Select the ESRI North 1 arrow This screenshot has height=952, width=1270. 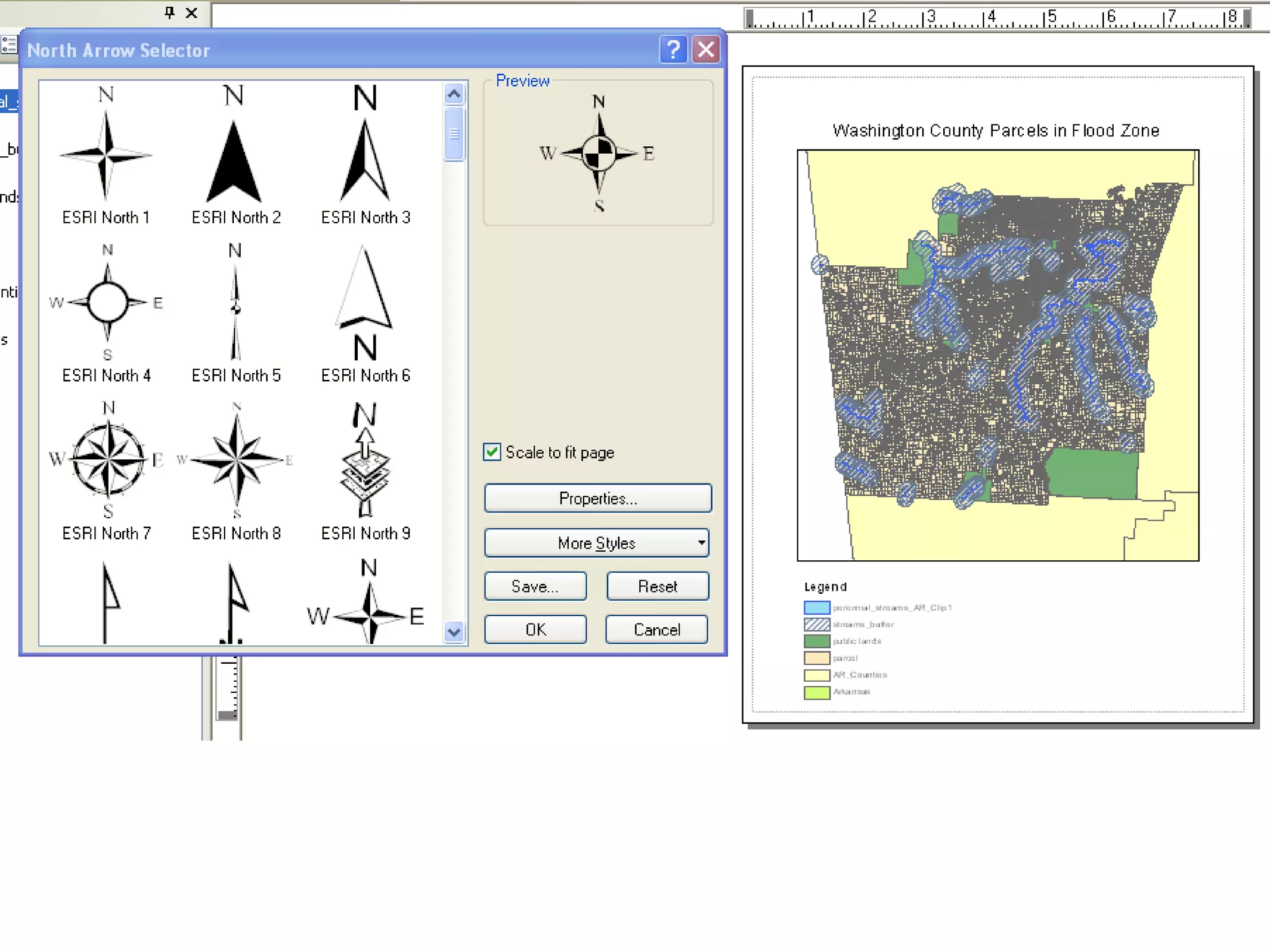(106, 155)
